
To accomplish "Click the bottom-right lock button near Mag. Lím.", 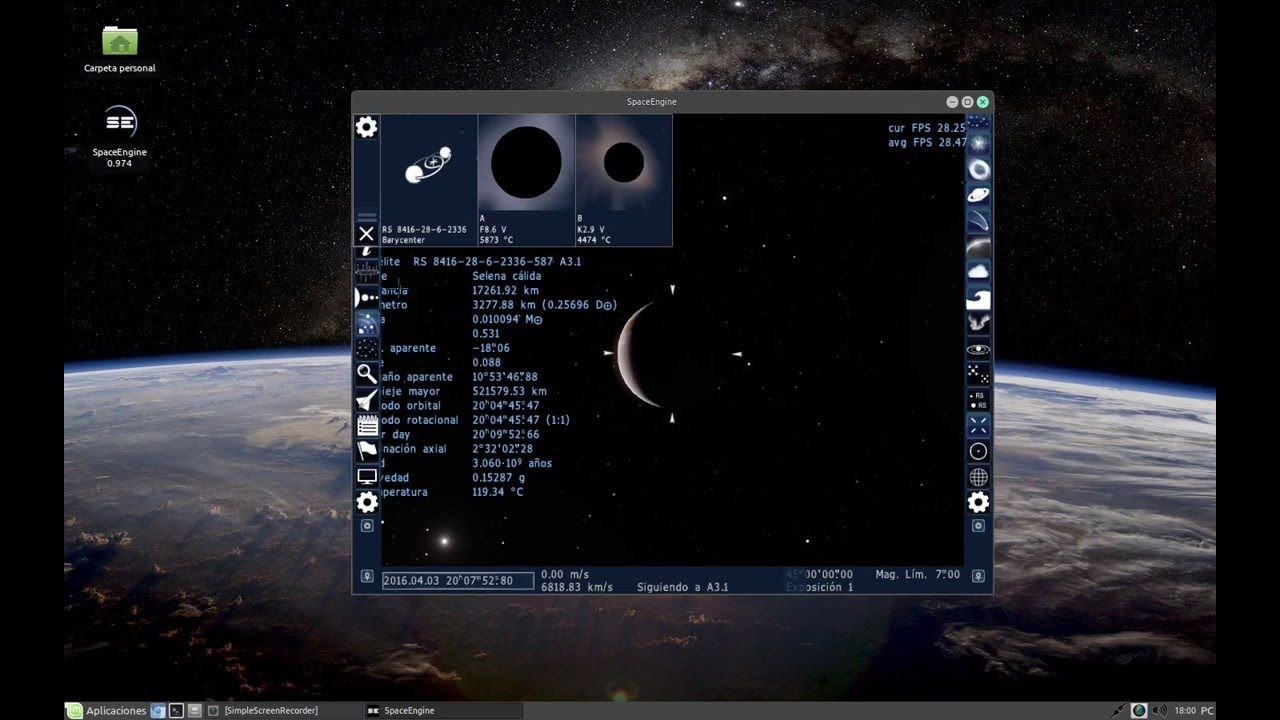I will click(x=978, y=576).
